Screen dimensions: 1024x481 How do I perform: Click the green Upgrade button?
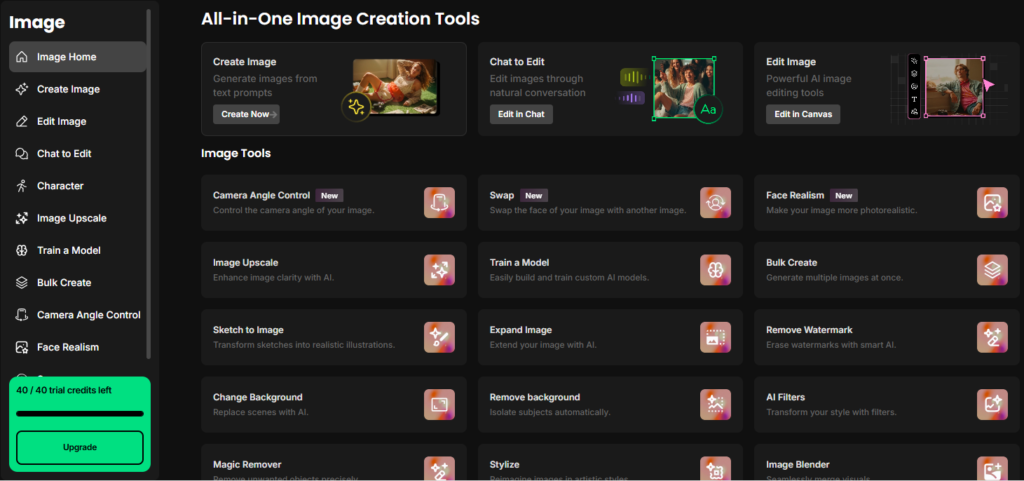pyautogui.click(x=80, y=447)
